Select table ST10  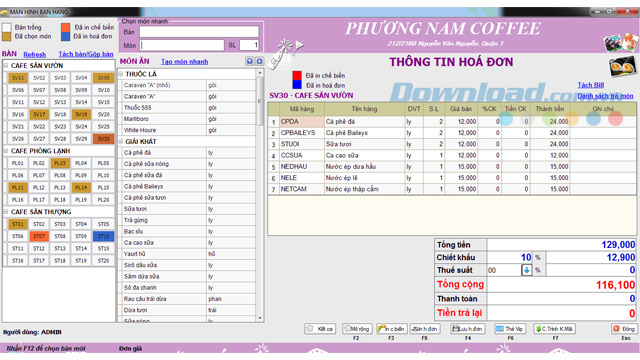104,236
